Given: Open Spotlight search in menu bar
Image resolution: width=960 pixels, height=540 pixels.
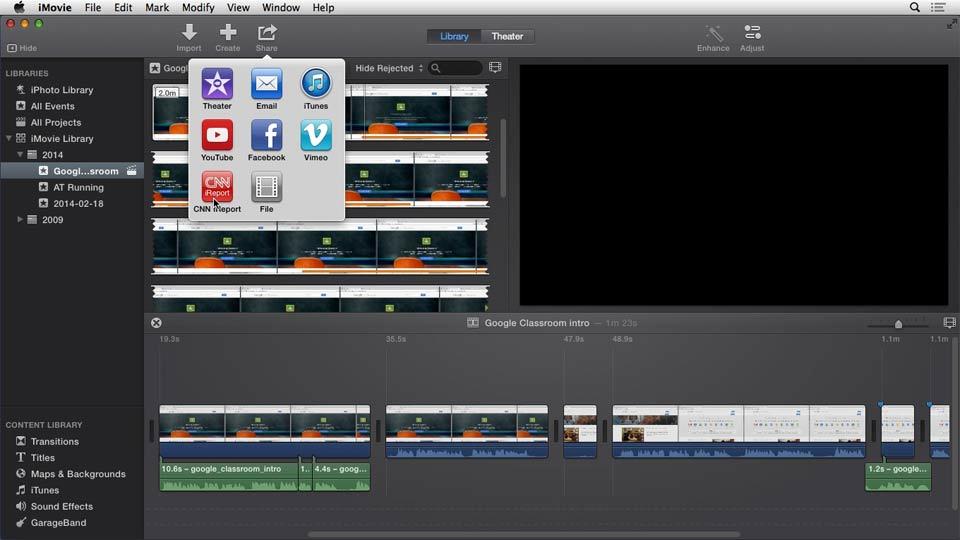Looking at the screenshot, I should coord(915,7).
